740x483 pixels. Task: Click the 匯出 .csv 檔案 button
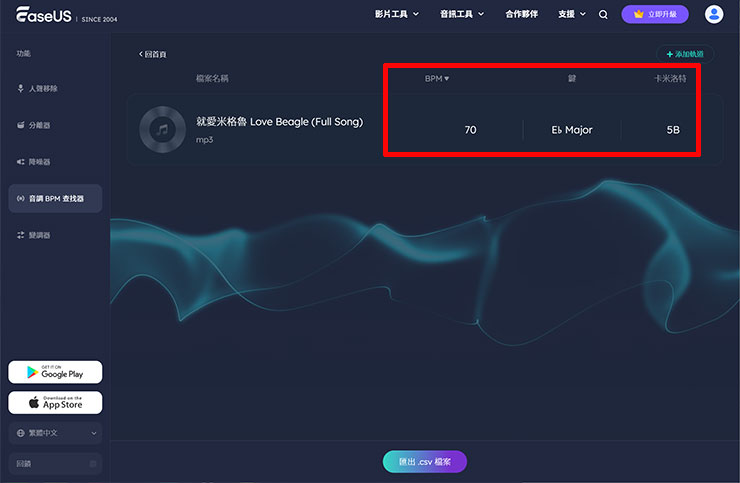point(424,462)
